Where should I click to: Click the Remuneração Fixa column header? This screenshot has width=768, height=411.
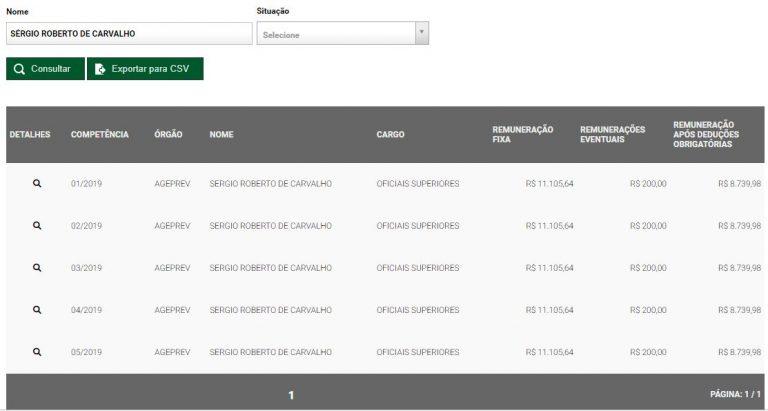[522, 135]
